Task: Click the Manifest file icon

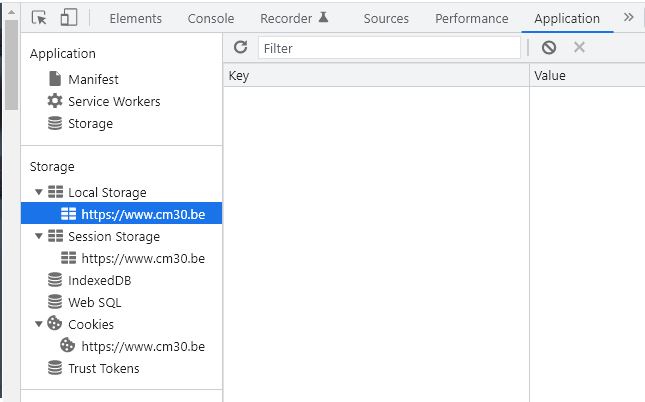Action: [55, 79]
